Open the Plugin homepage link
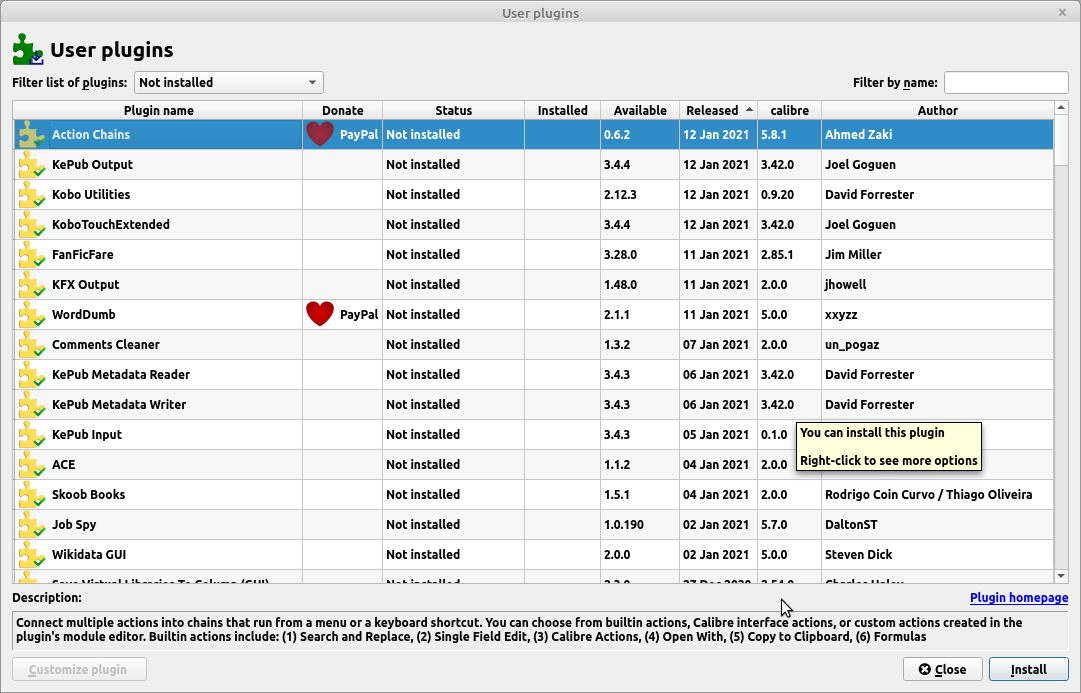The width and height of the screenshot is (1081, 693). point(1018,598)
